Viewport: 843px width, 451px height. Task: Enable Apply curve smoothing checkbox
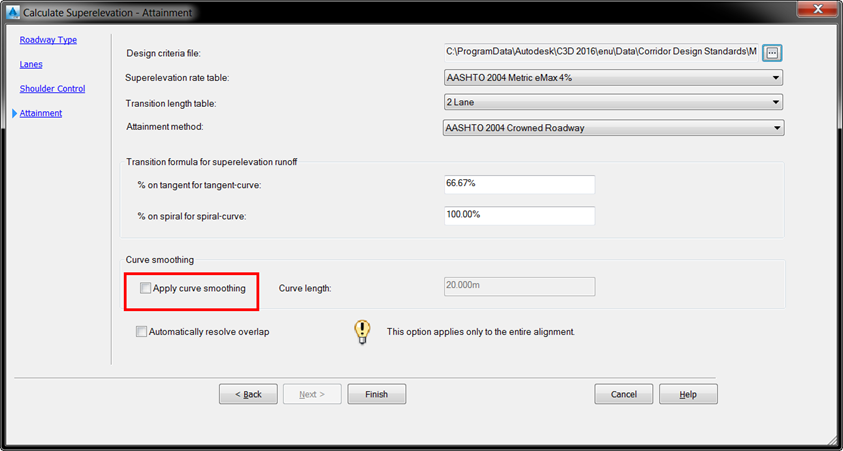pos(146,288)
